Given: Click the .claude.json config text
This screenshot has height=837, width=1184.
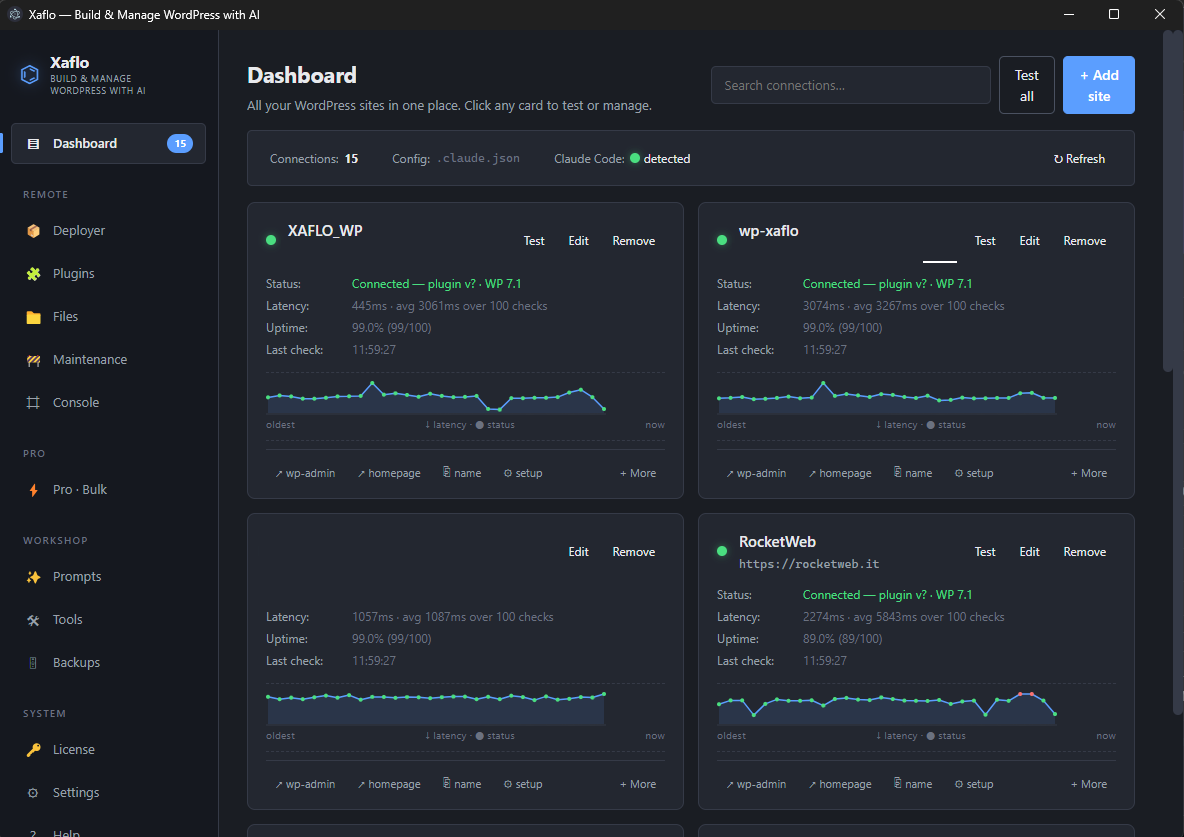Looking at the screenshot, I should point(478,159).
